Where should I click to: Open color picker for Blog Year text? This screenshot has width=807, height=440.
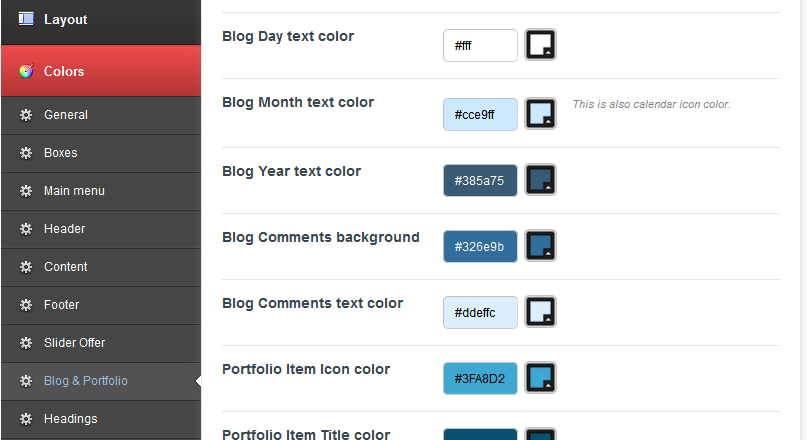pyautogui.click(x=540, y=180)
